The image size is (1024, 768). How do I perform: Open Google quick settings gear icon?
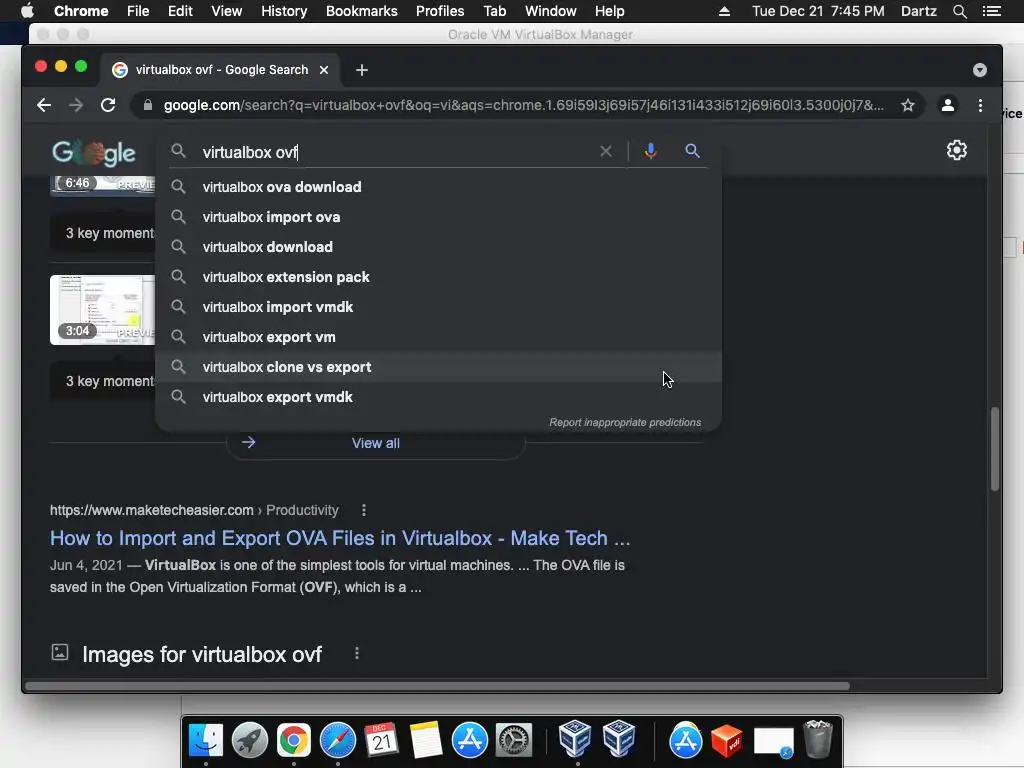click(x=957, y=150)
